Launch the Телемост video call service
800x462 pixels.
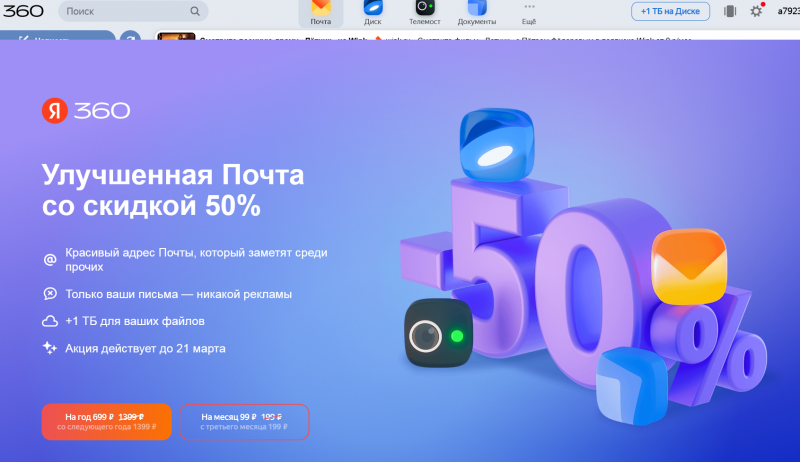tap(424, 12)
